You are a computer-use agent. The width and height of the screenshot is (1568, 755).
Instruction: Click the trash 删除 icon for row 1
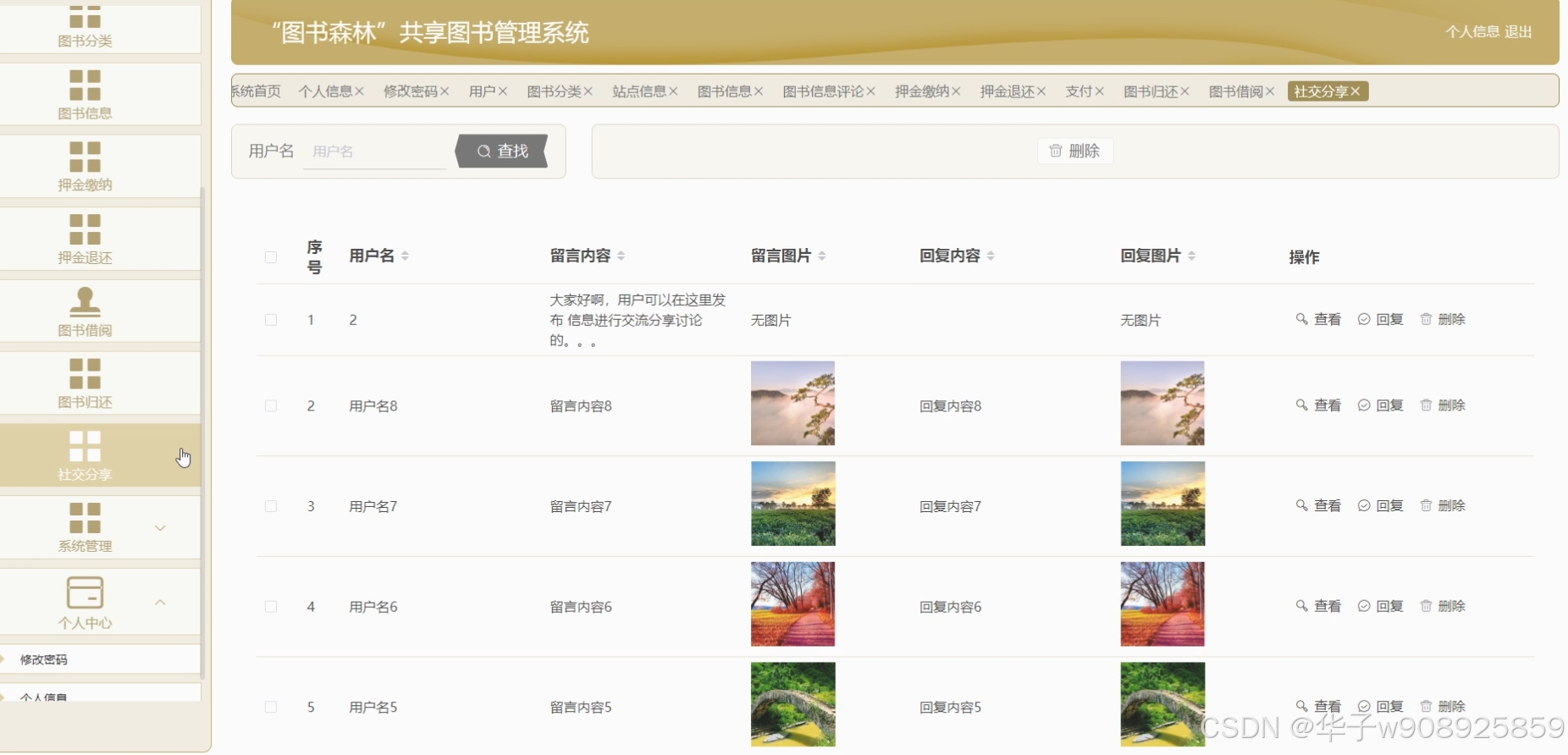(1426, 319)
